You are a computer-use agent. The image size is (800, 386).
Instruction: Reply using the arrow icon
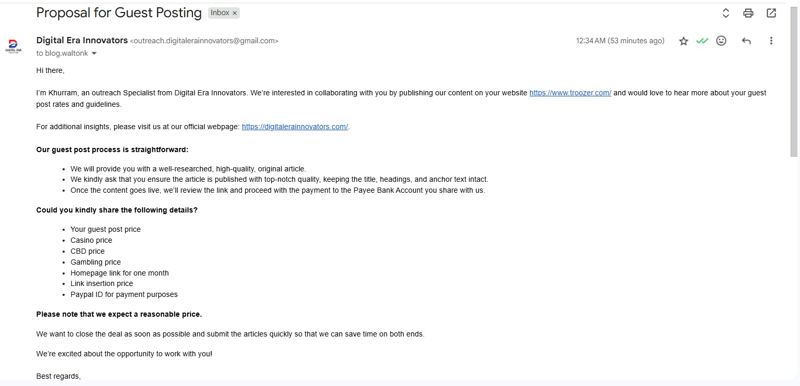pos(746,41)
